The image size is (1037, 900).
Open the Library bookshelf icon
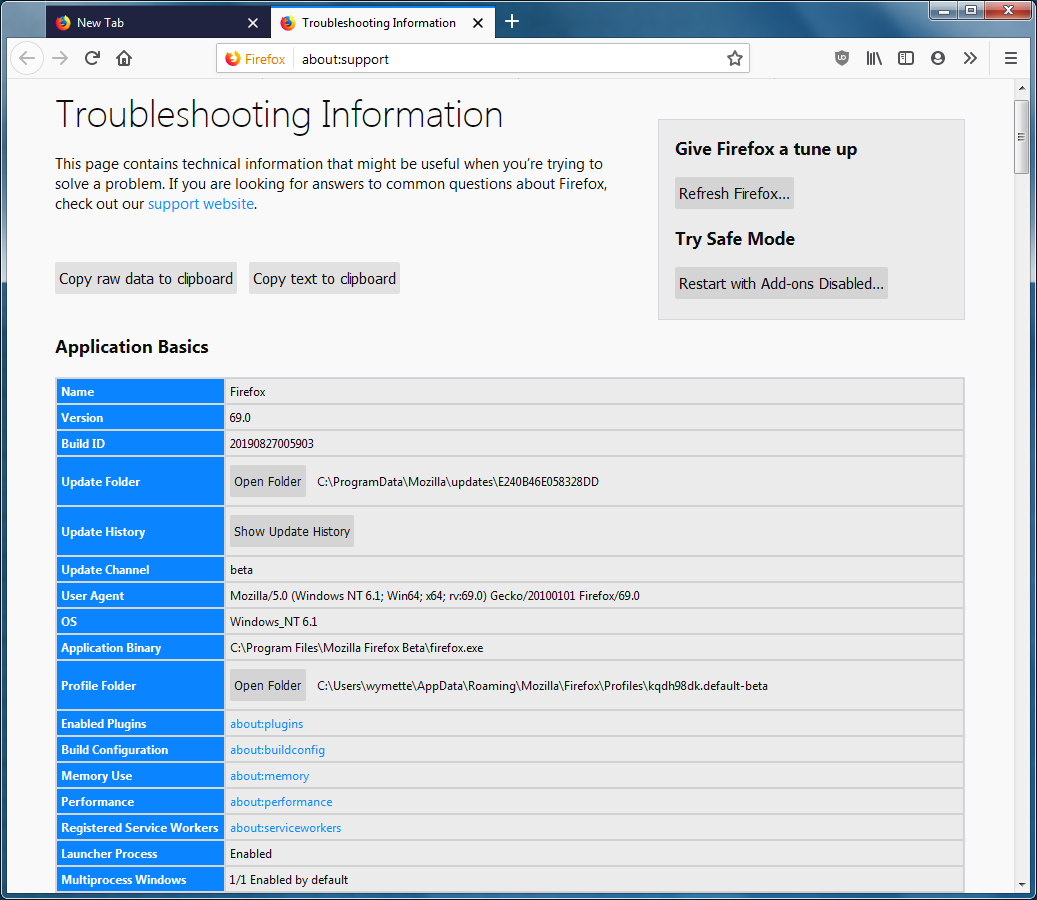pos(874,58)
